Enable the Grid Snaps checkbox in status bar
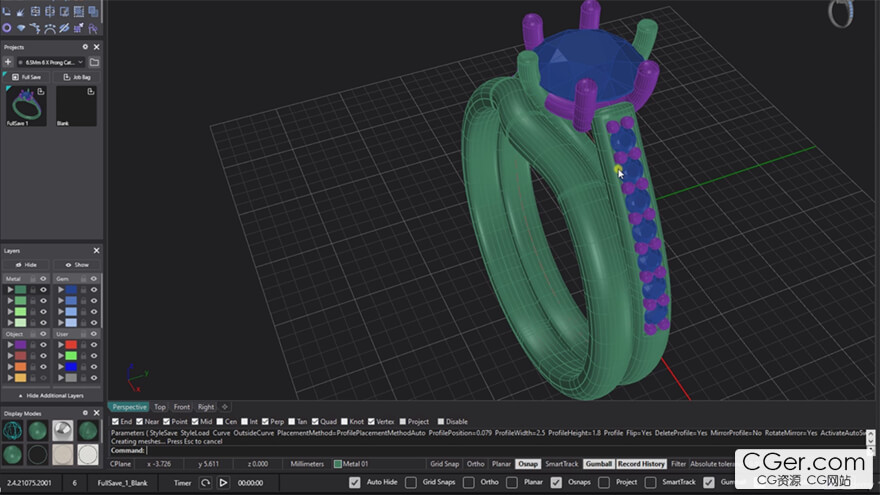 click(x=411, y=482)
